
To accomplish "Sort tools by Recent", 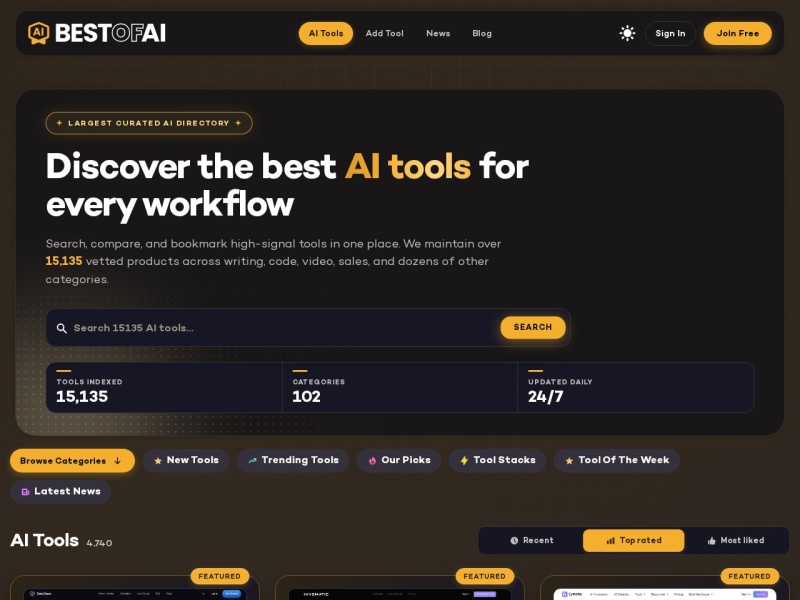I will 531,540.
